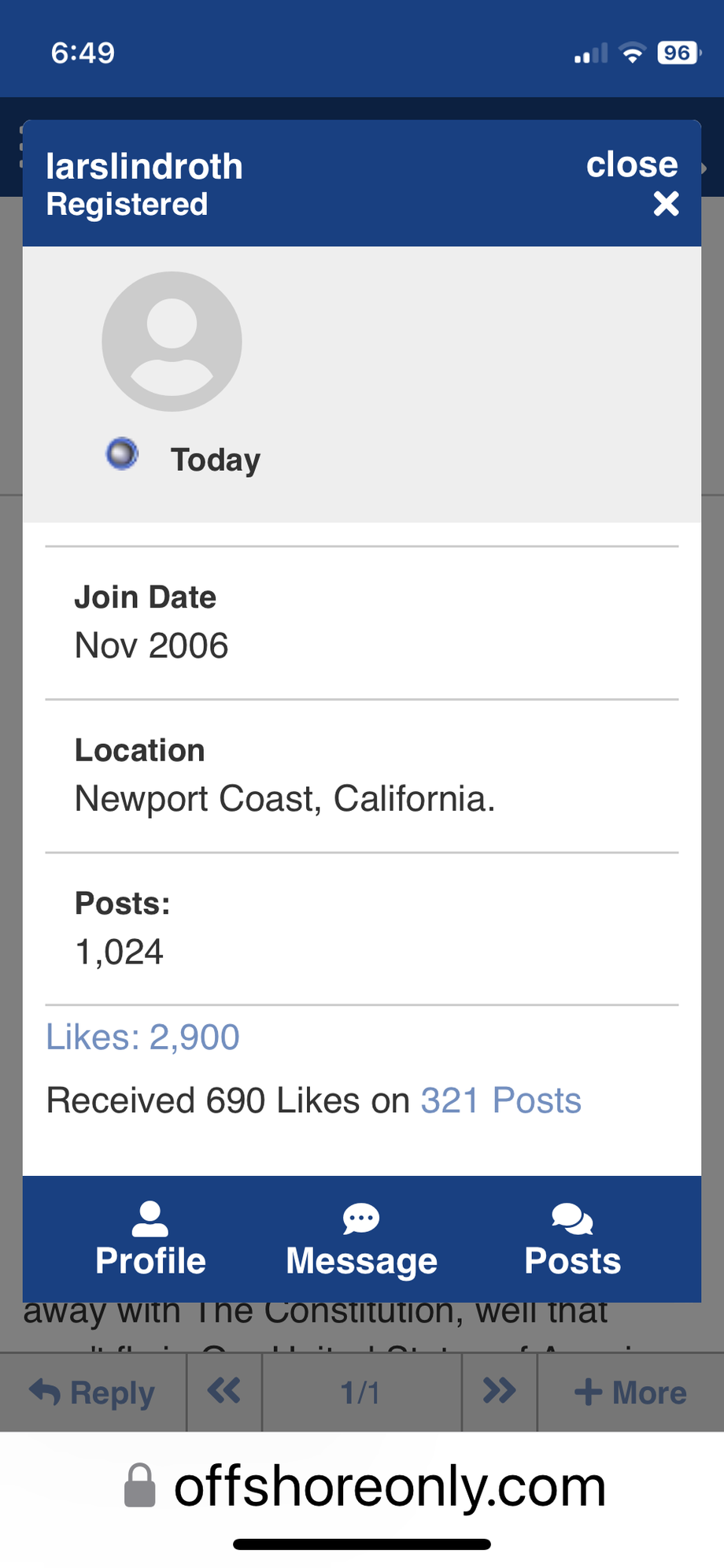
Task: Open the Likes: 2,900 link
Action: pyautogui.click(x=142, y=1037)
